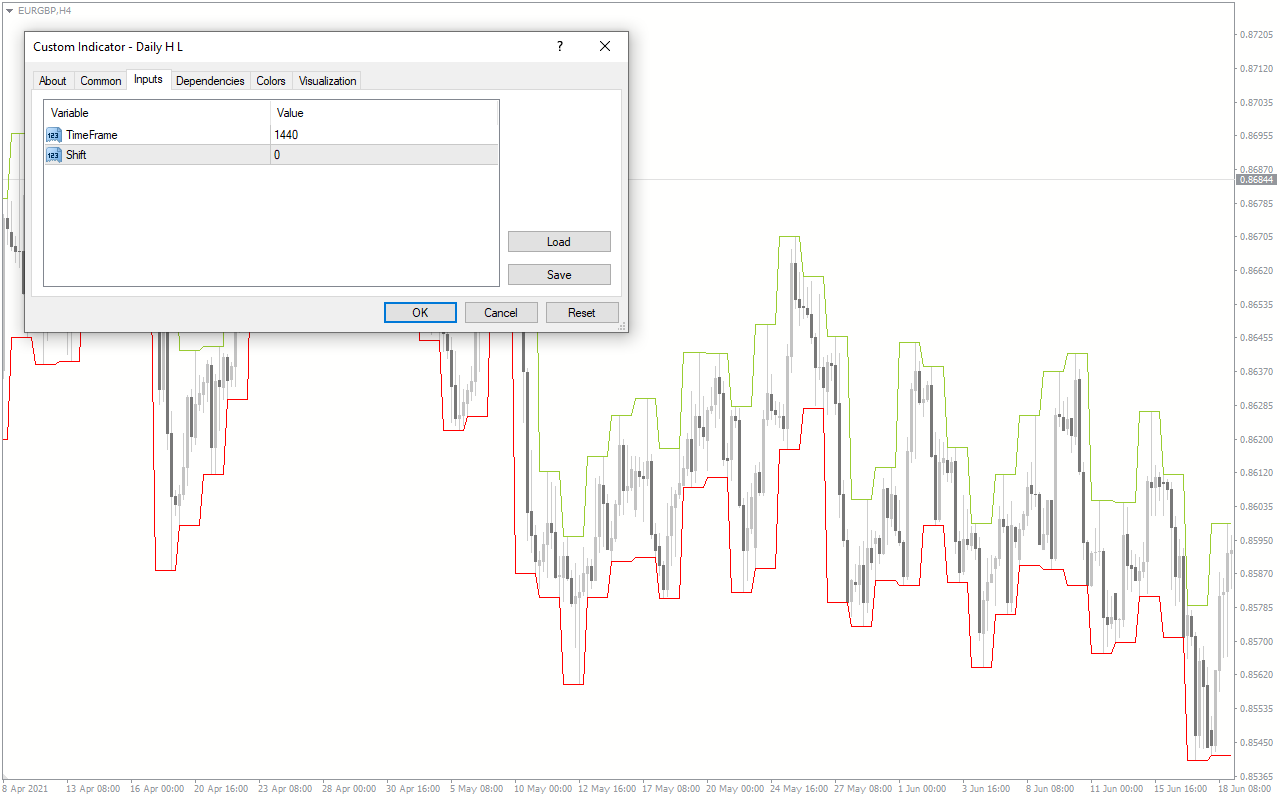Click the 0.86370 price axis label
Viewport: 1280px width, 800px height.
click(1255, 372)
